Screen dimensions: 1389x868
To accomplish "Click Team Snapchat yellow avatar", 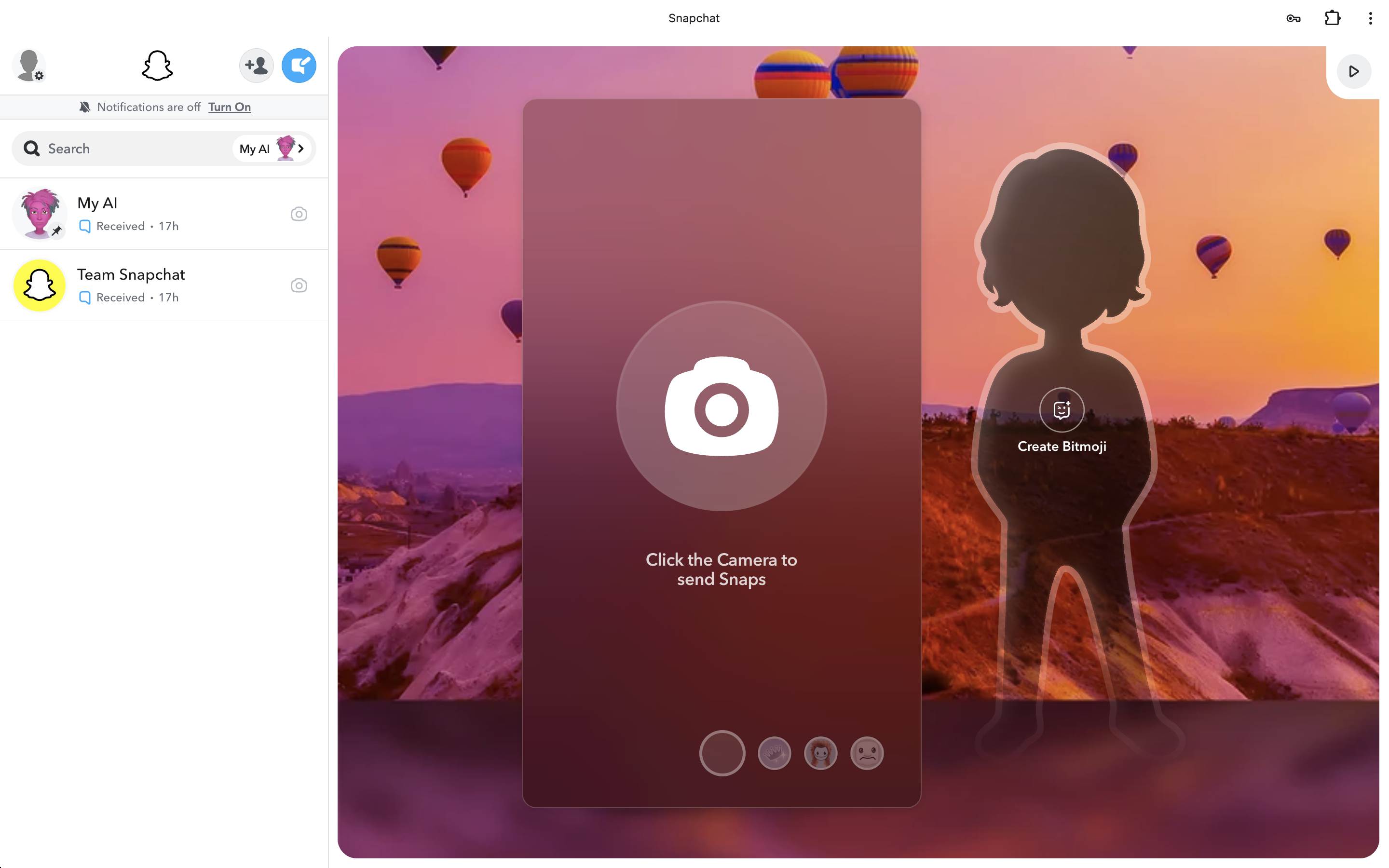I will [x=39, y=285].
